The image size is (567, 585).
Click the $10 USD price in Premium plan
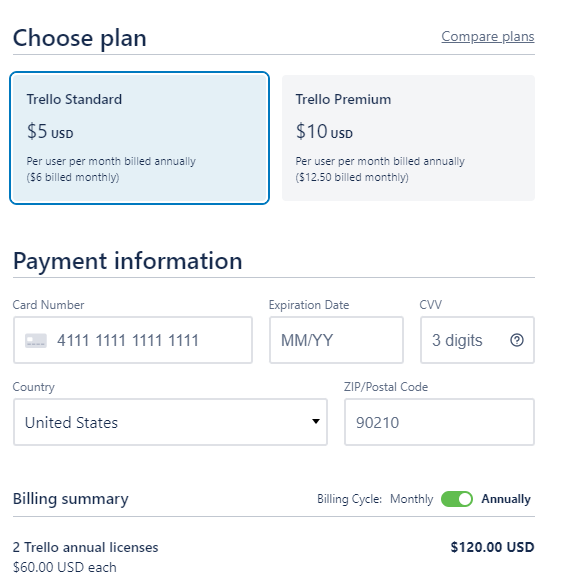coord(324,132)
